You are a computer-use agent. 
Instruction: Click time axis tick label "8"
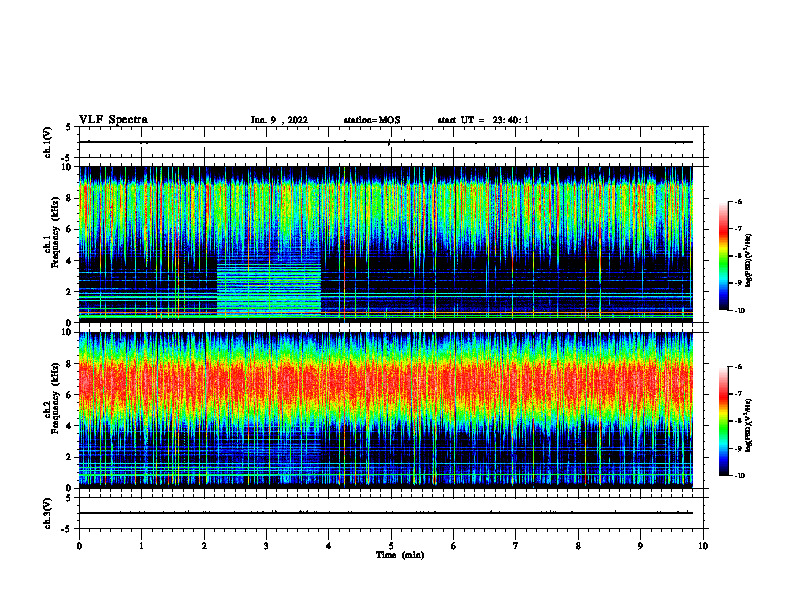point(578,546)
